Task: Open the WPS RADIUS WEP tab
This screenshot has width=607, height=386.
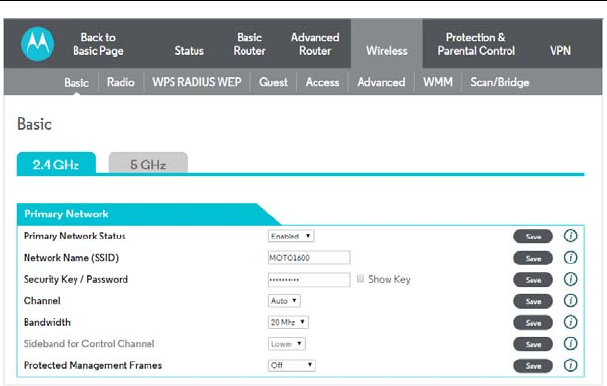Action: [x=197, y=82]
